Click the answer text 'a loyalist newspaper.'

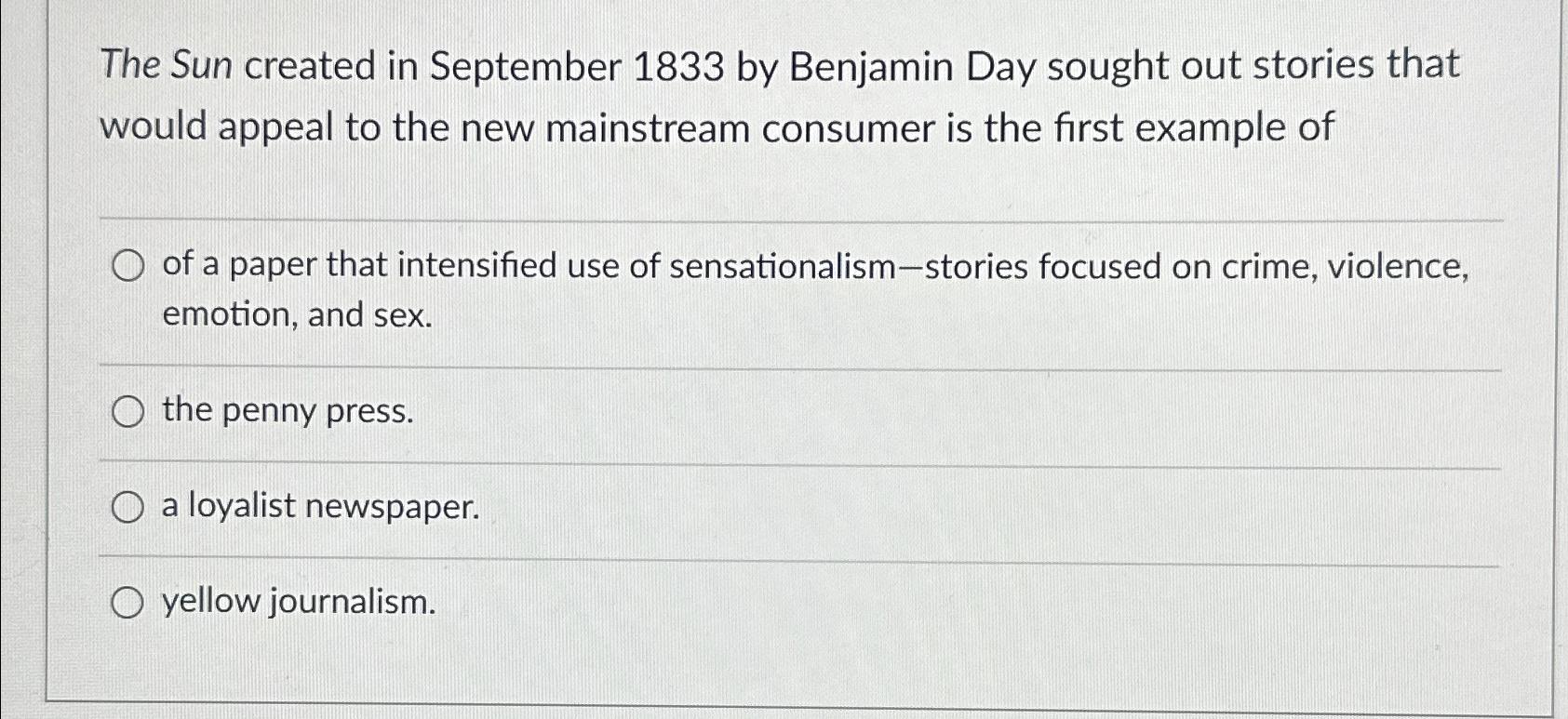point(318,506)
